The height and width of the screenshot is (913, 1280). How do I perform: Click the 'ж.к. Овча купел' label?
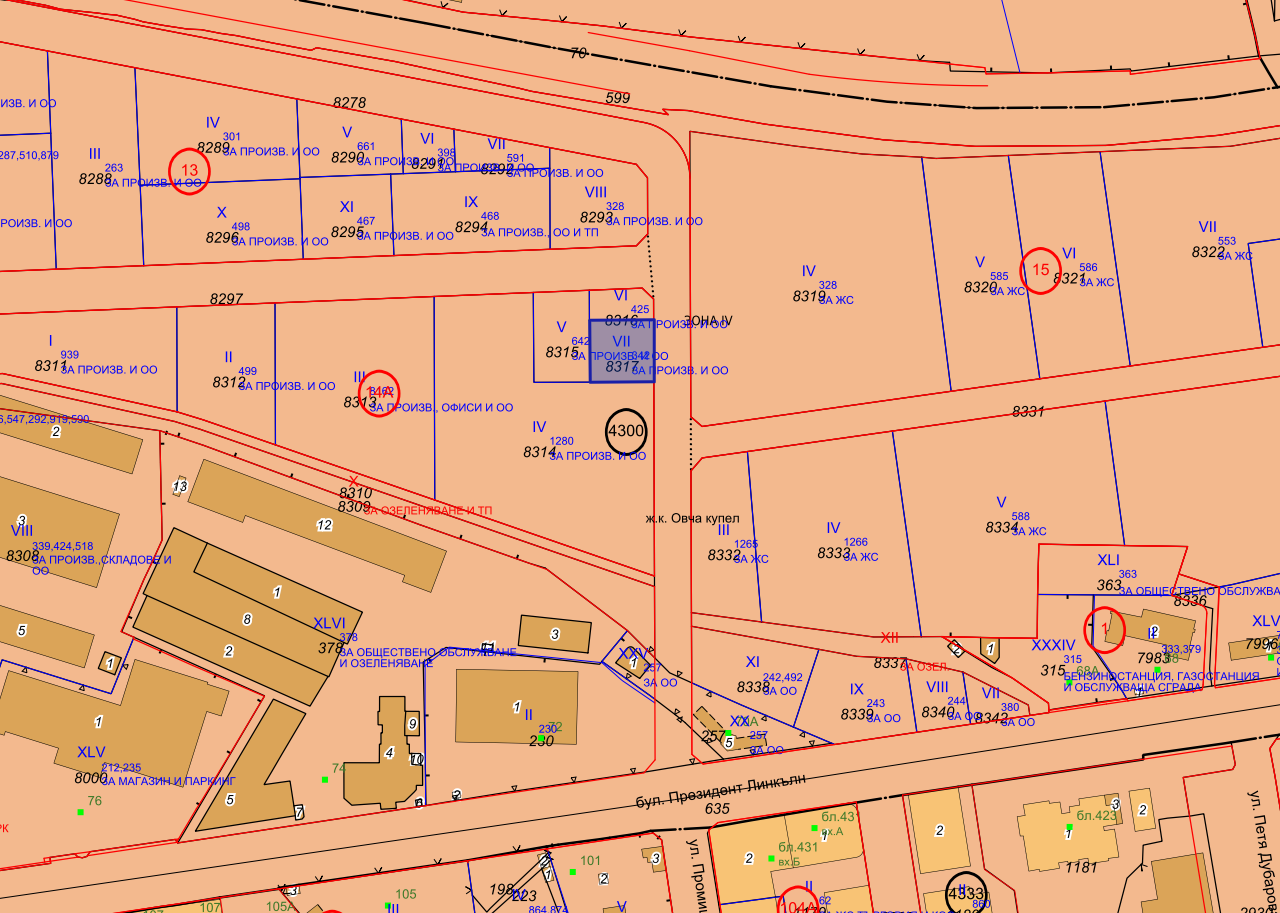click(692, 519)
